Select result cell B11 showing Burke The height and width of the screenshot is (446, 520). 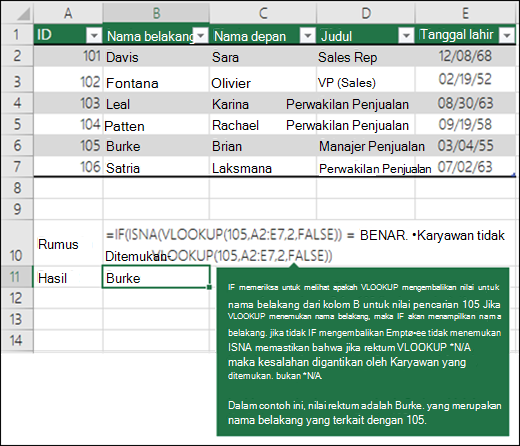tap(156, 277)
